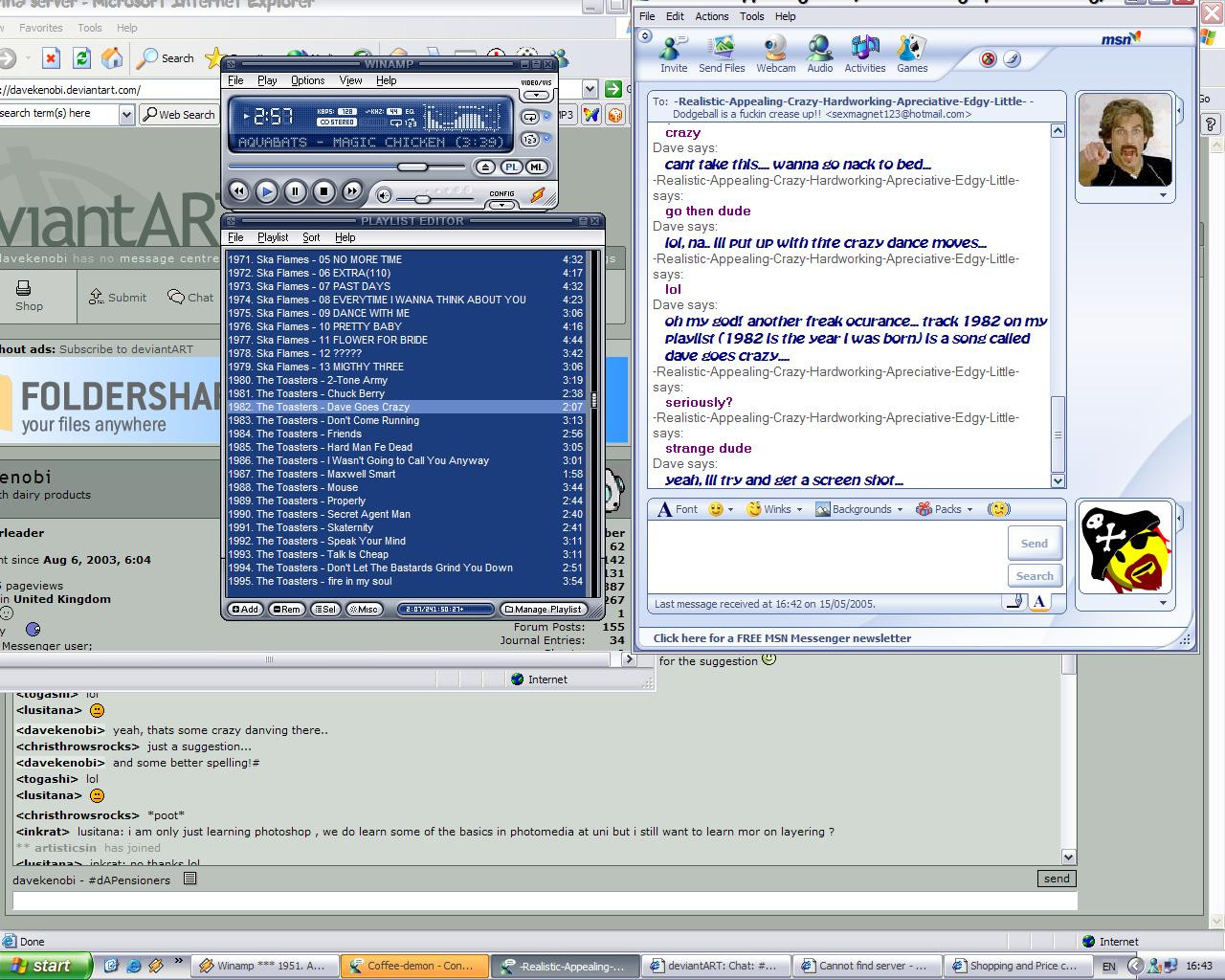Click the MSN Search button
The image size is (1225, 980).
(1034, 575)
